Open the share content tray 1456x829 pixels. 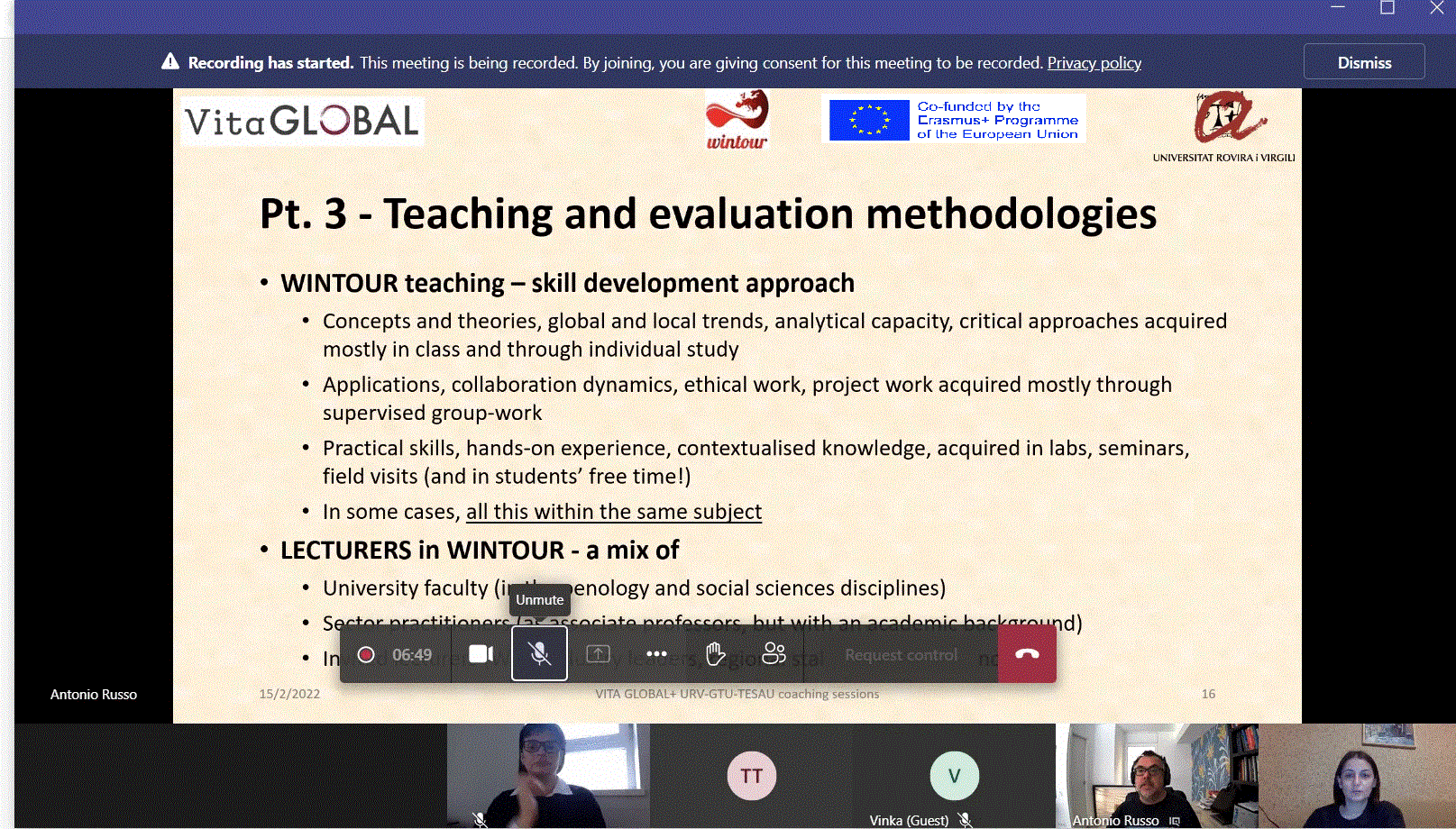pos(598,654)
